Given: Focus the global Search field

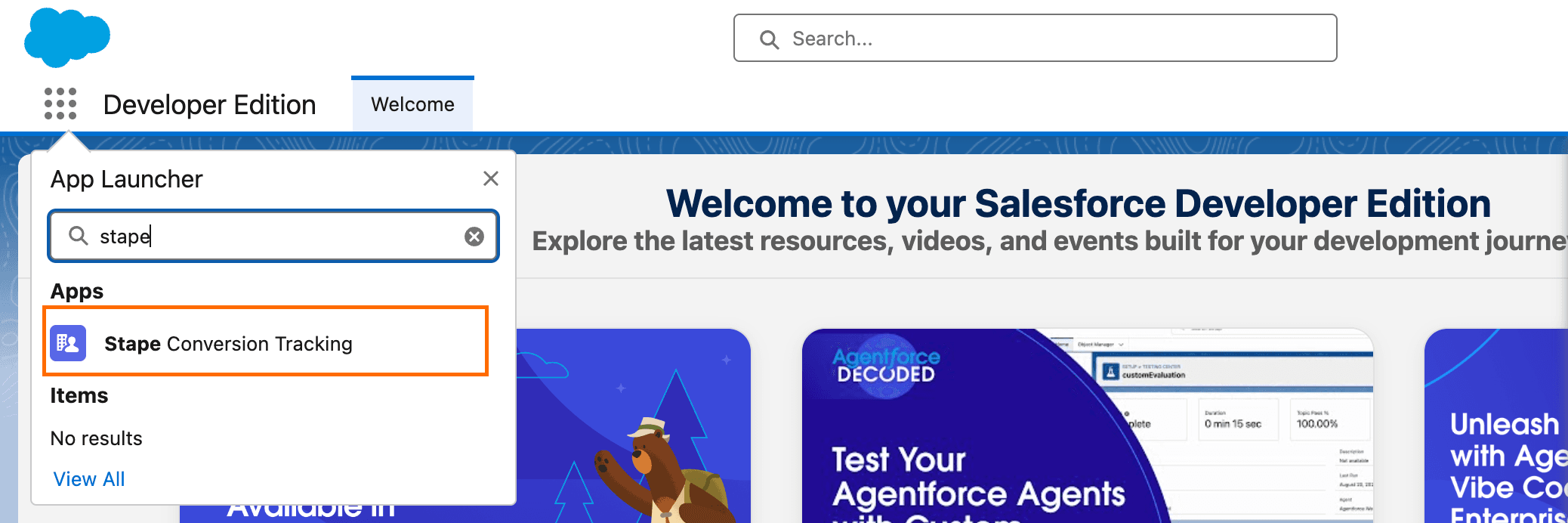Looking at the screenshot, I should click(x=1035, y=38).
